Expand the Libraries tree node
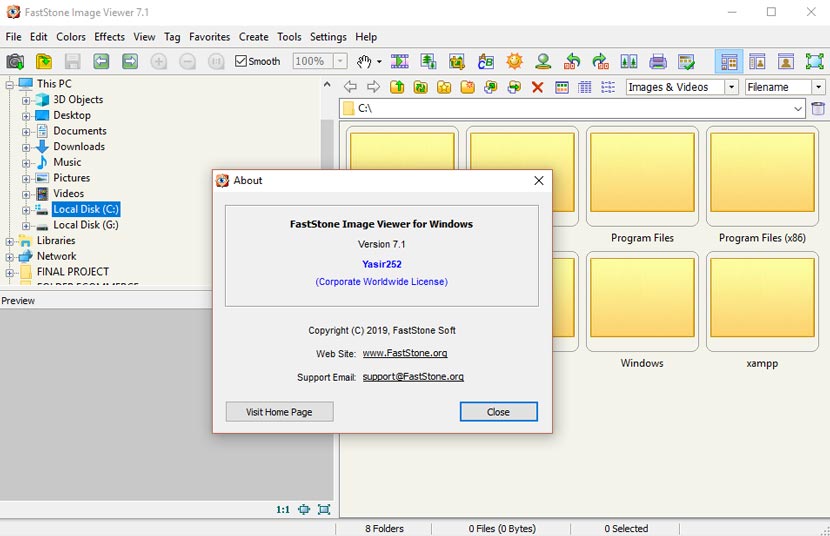 click(x=10, y=241)
